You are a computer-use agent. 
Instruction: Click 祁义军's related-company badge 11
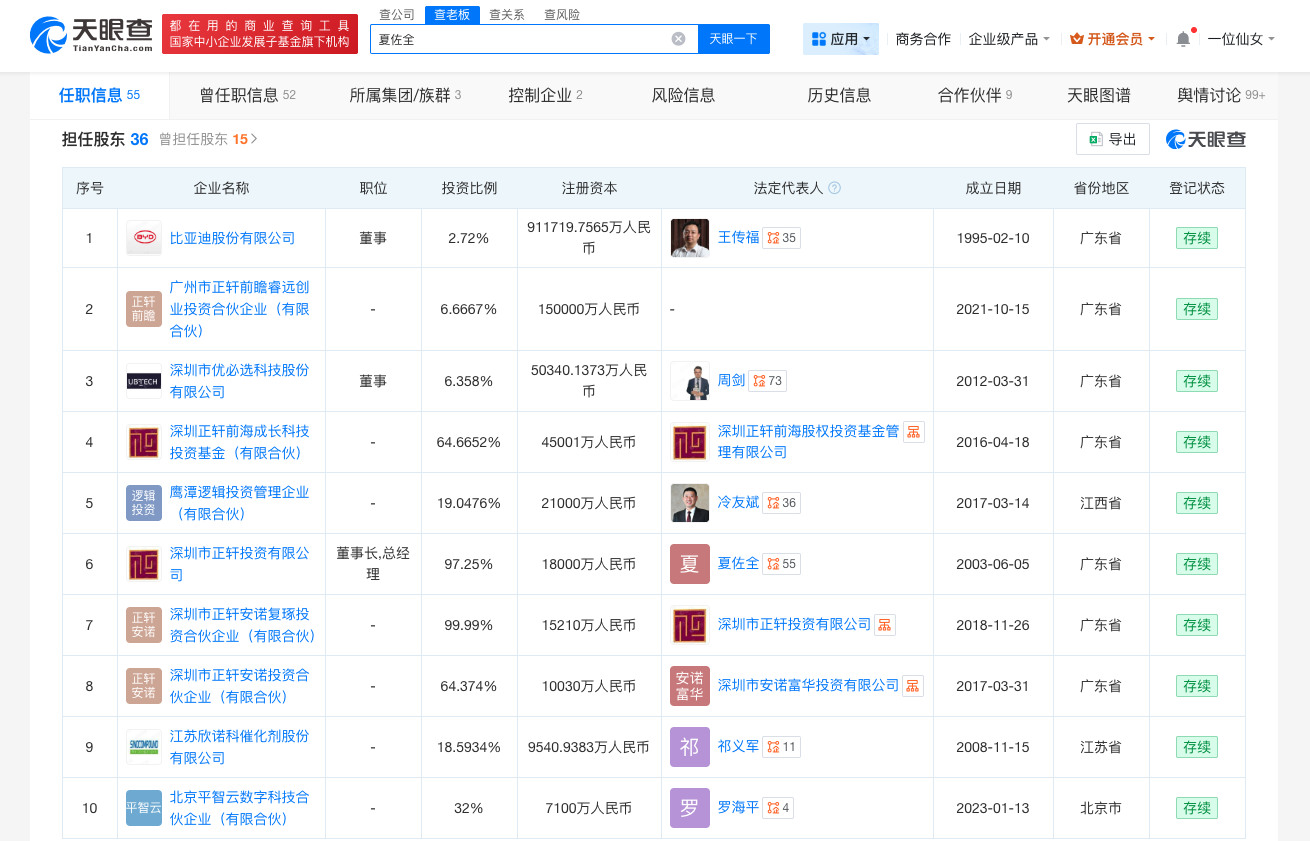click(781, 747)
